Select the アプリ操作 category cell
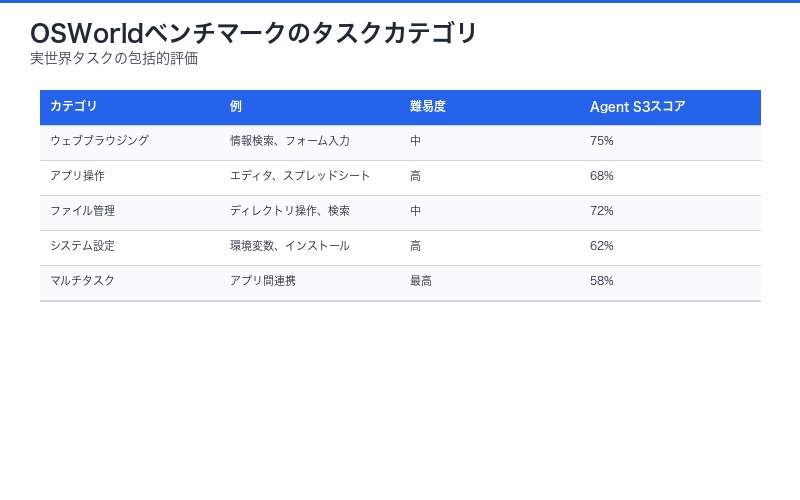Screen dimensions: 800x500 click(77, 176)
